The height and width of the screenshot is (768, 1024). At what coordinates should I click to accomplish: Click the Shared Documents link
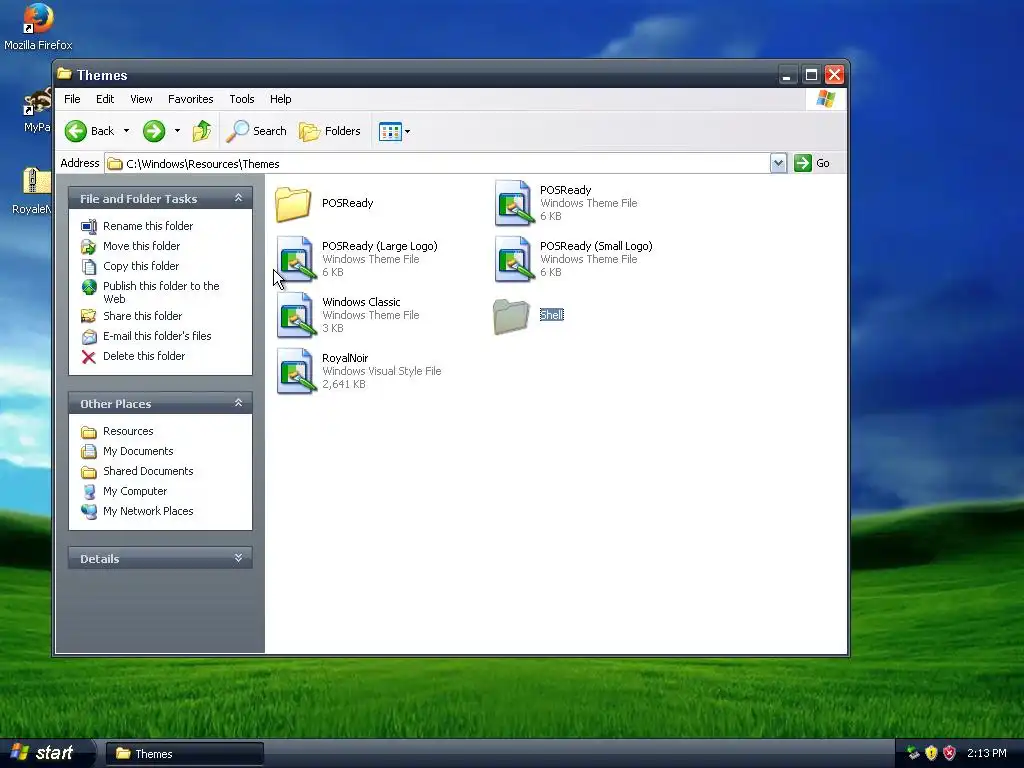tap(148, 472)
